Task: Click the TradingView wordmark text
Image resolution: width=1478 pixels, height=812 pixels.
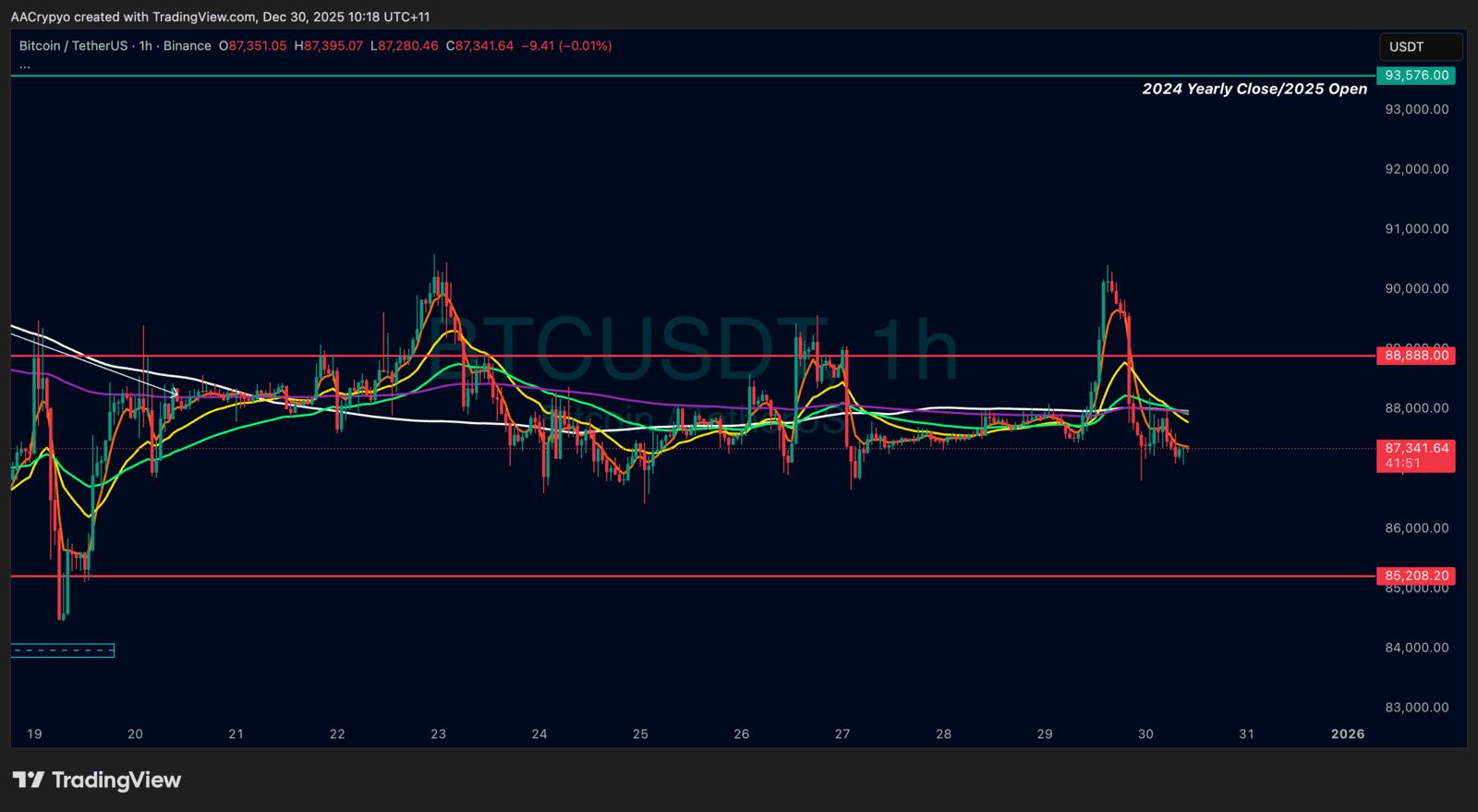Action: coord(116,781)
